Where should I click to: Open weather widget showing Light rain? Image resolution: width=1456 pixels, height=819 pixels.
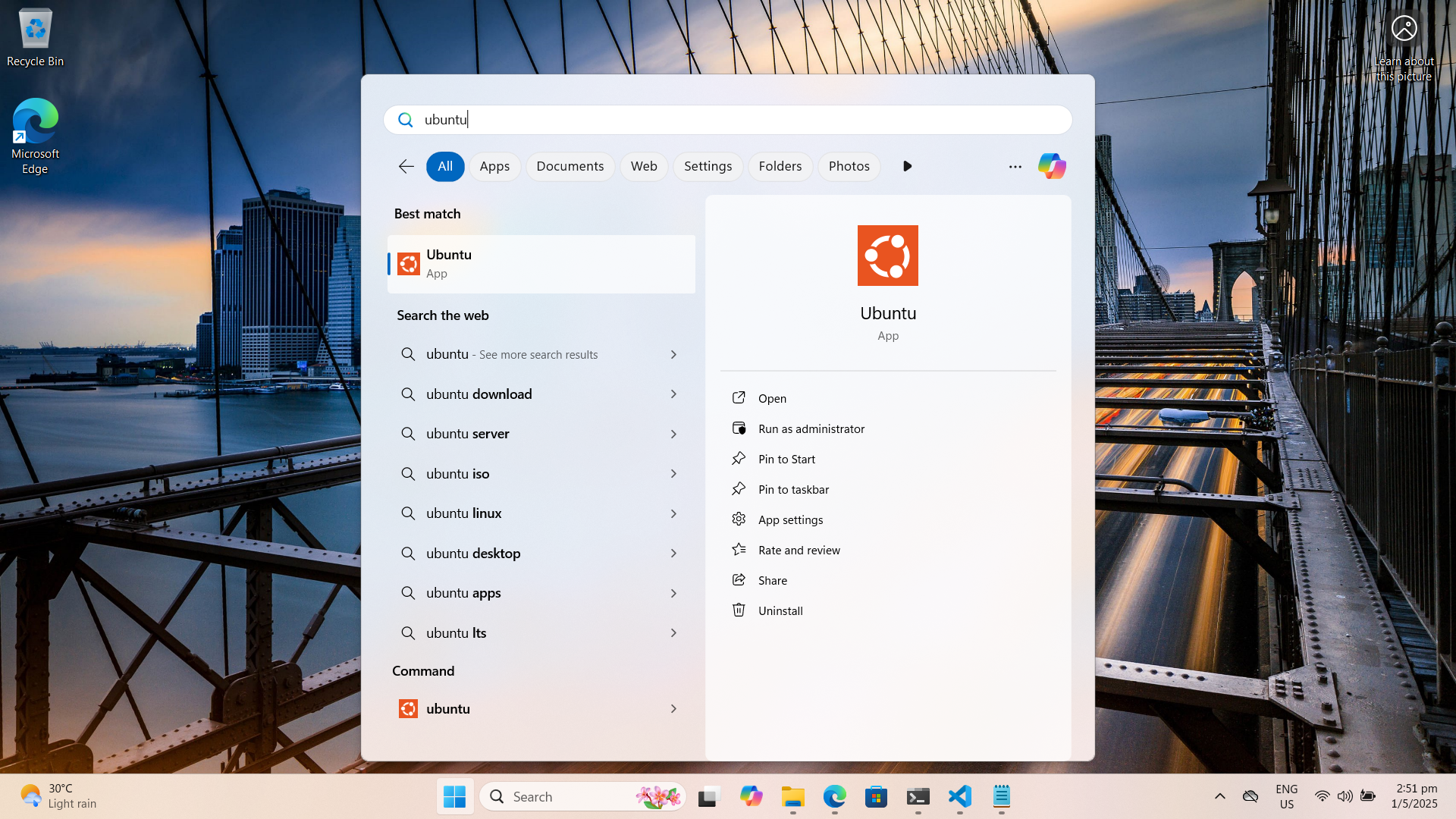tap(59, 796)
